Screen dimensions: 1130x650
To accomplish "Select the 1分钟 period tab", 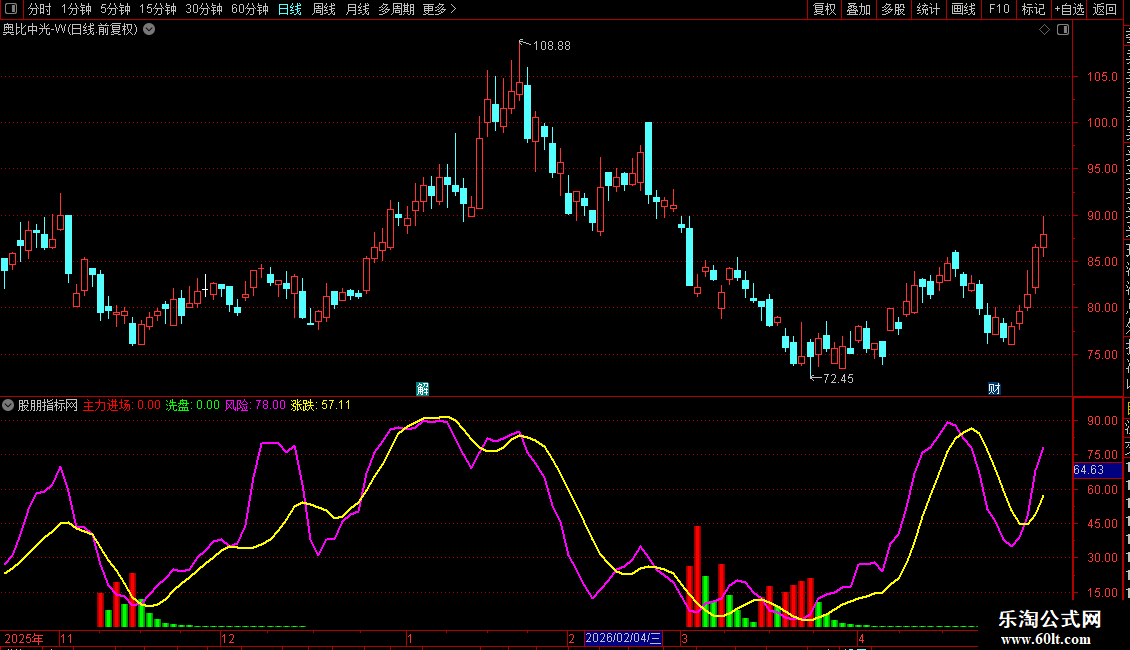I will [76, 9].
